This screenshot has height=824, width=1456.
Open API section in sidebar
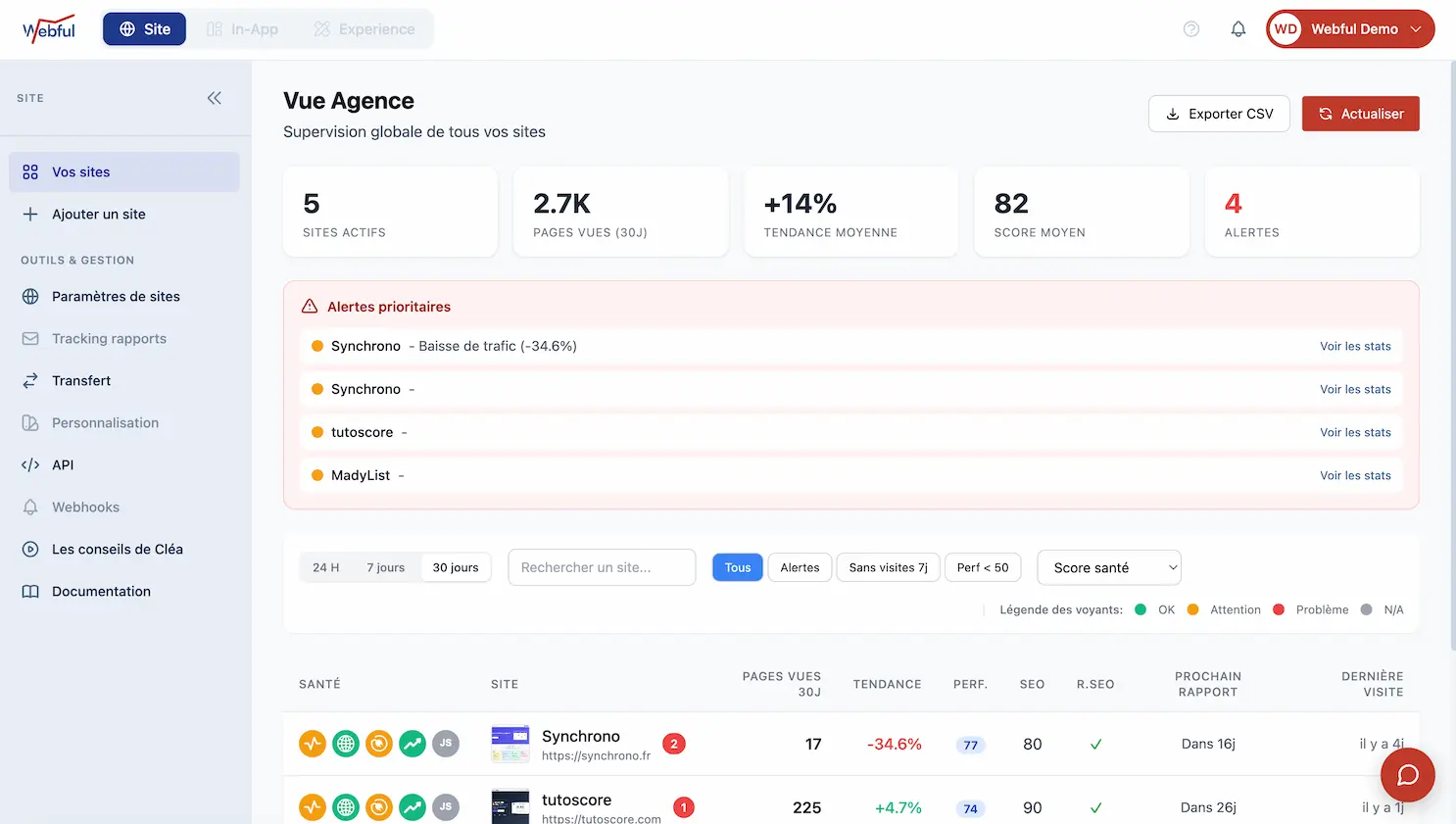(124, 464)
